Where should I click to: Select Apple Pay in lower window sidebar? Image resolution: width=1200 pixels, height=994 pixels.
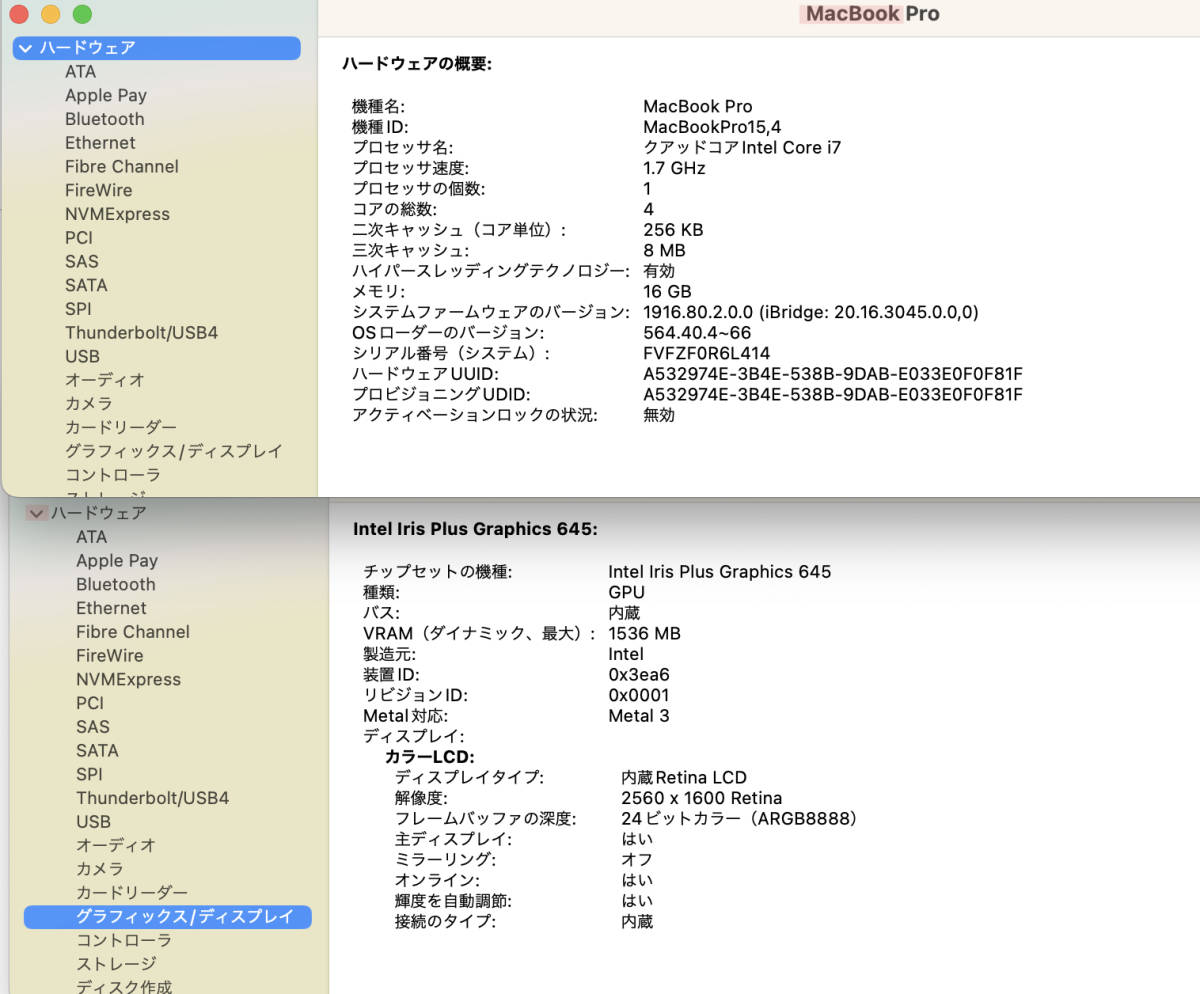click(117, 561)
